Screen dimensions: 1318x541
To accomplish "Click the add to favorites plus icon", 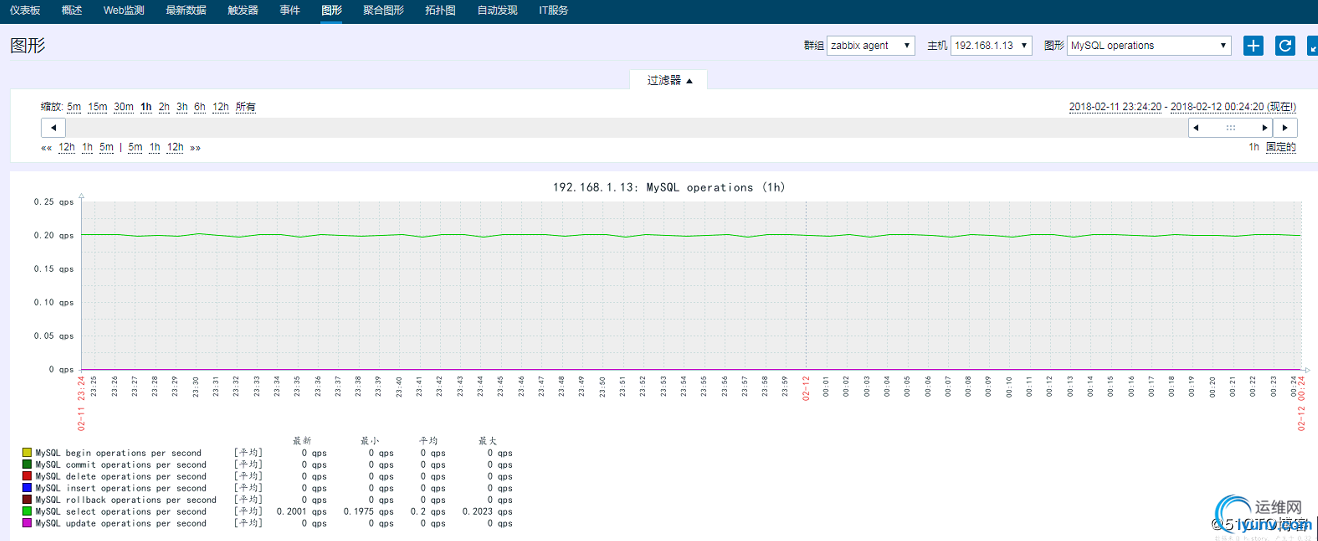I will 1253,45.
